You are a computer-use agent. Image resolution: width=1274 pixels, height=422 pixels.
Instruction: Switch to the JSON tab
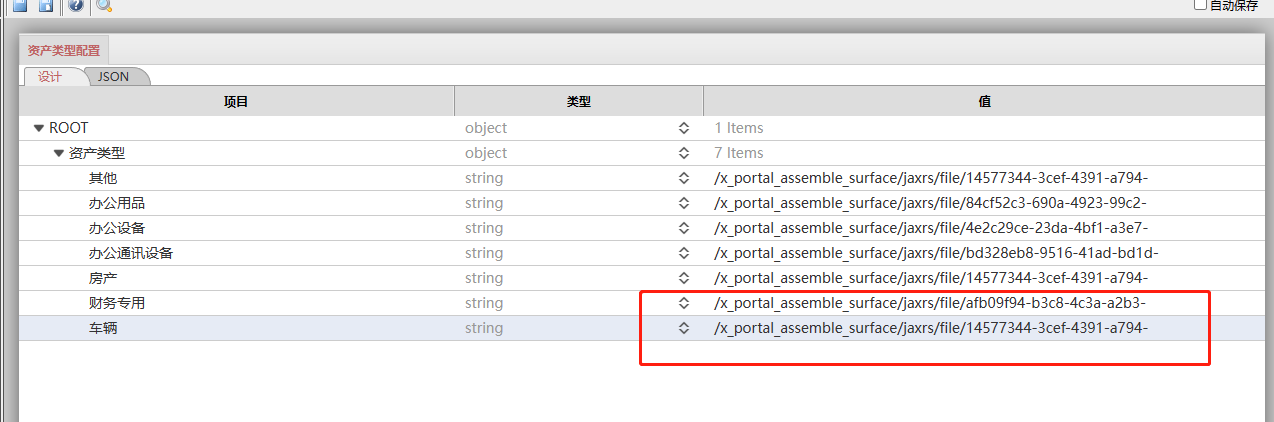114,76
